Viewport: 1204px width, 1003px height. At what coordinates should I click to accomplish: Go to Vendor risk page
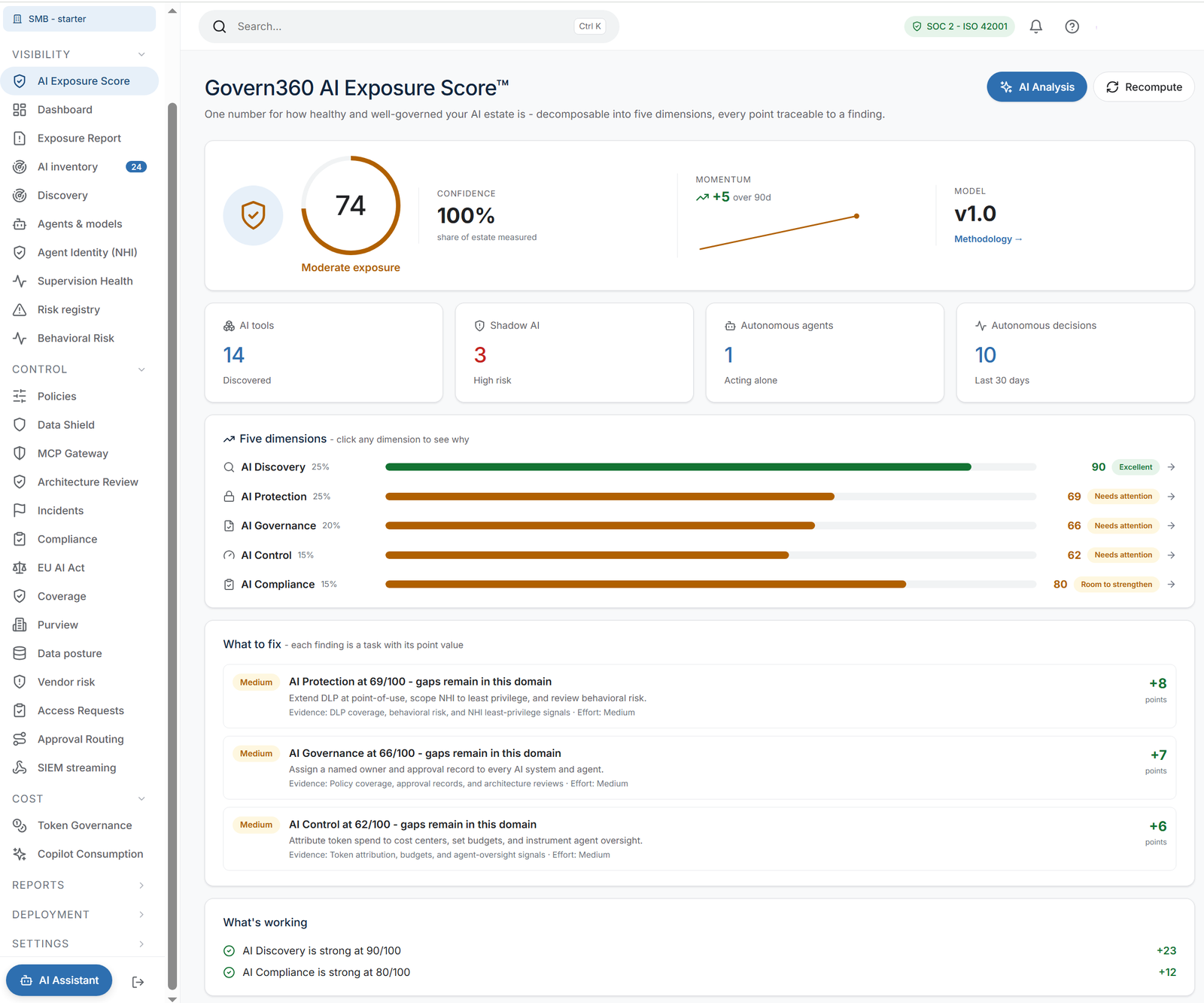79,682
